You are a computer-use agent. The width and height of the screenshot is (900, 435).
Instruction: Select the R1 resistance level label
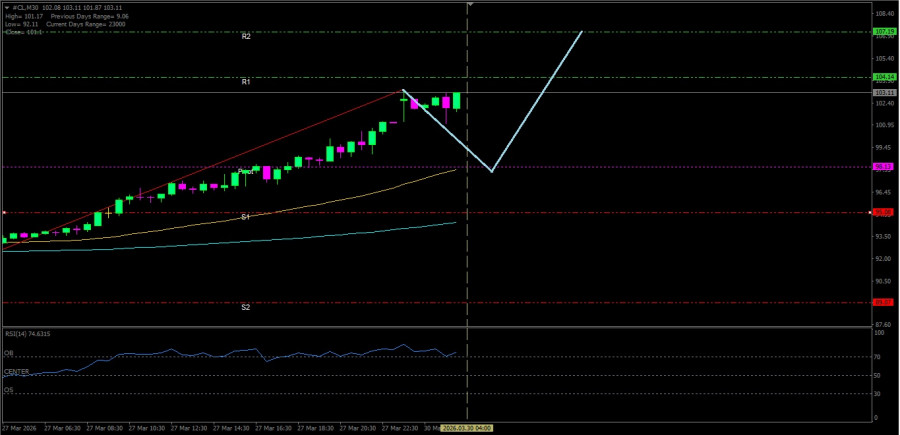point(246,81)
